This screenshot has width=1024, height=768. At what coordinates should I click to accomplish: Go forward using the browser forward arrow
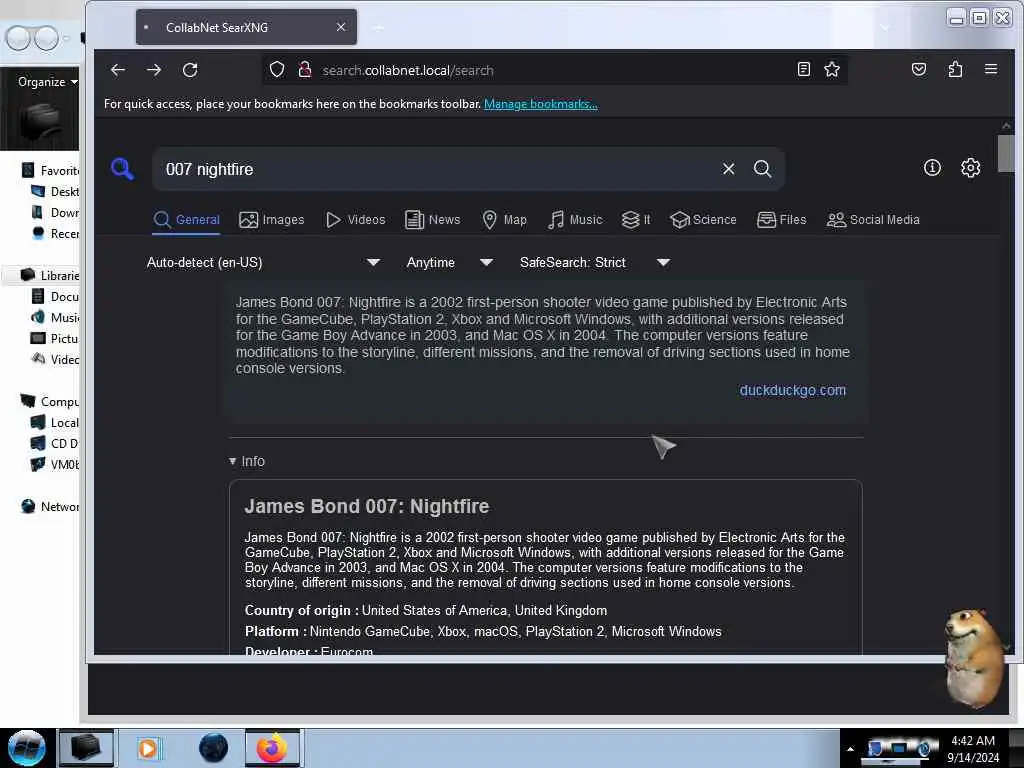pos(154,70)
